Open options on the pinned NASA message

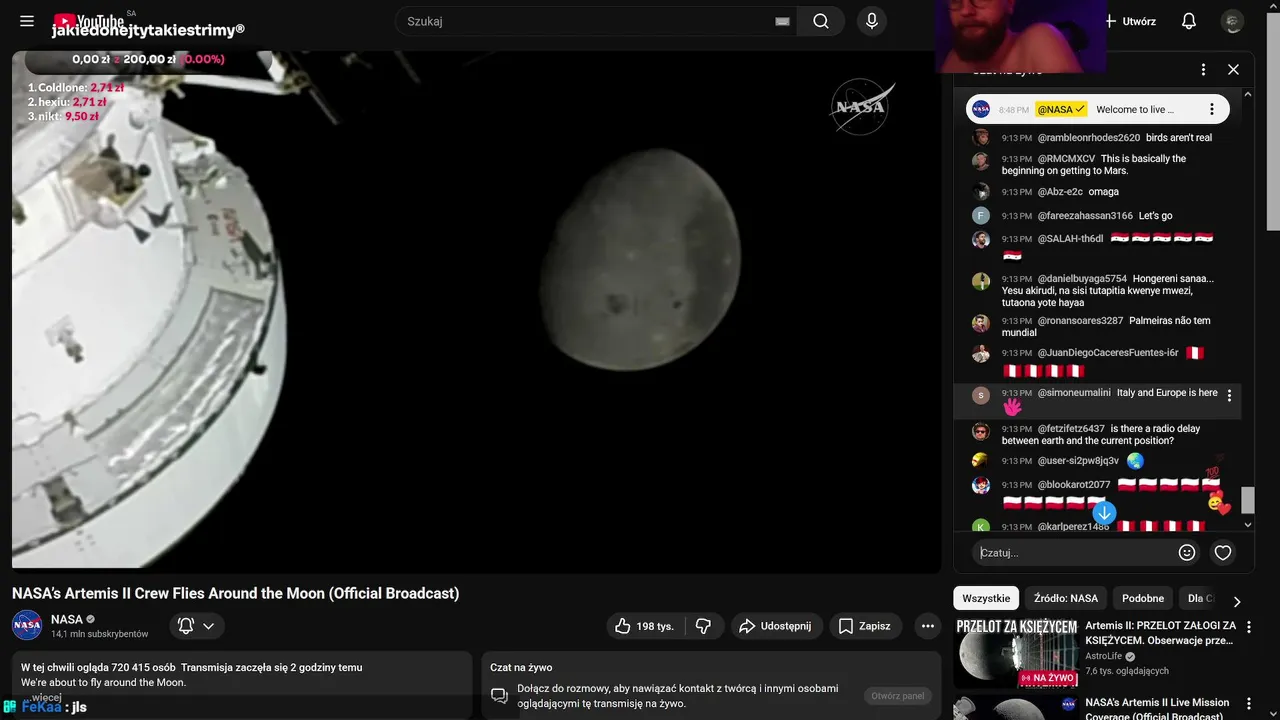pyautogui.click(x=1212, y=110)
